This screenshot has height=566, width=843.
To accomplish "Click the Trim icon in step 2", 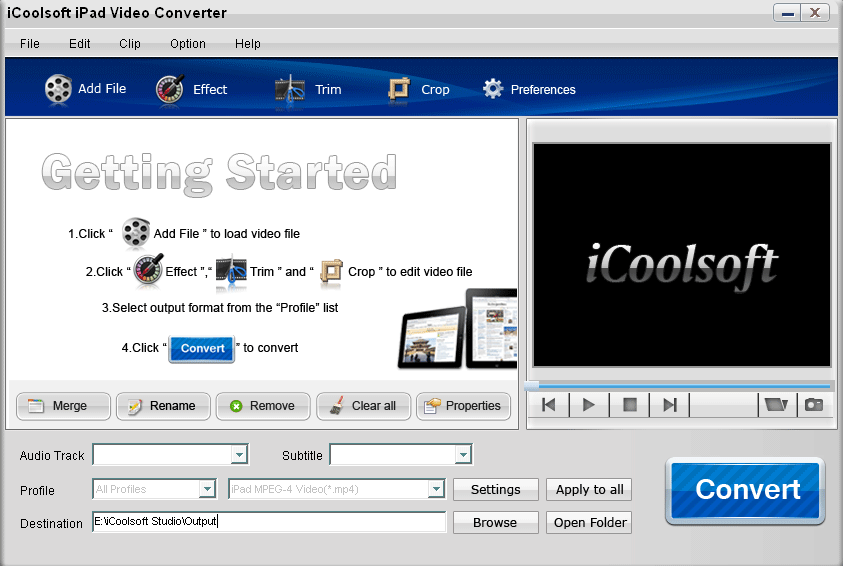I will point(231,271).
